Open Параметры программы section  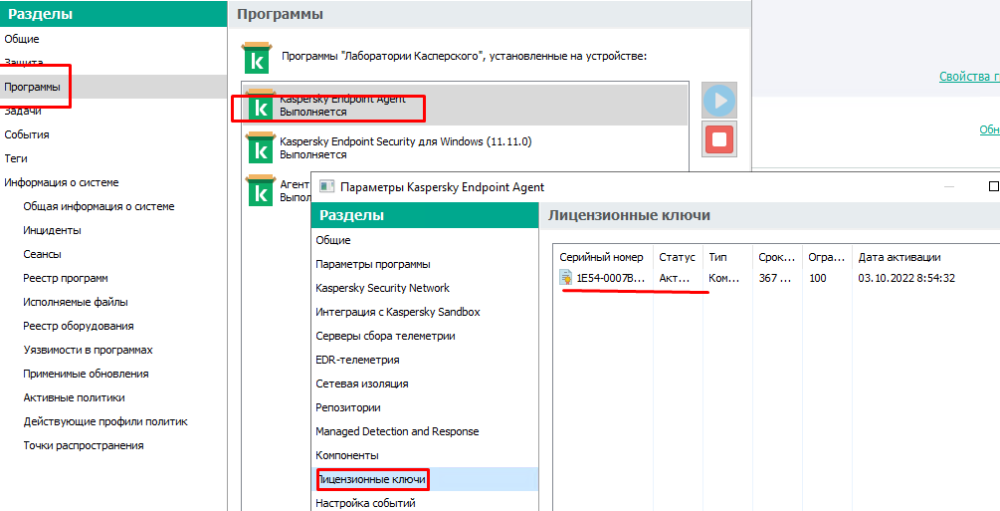click(373, 264)
